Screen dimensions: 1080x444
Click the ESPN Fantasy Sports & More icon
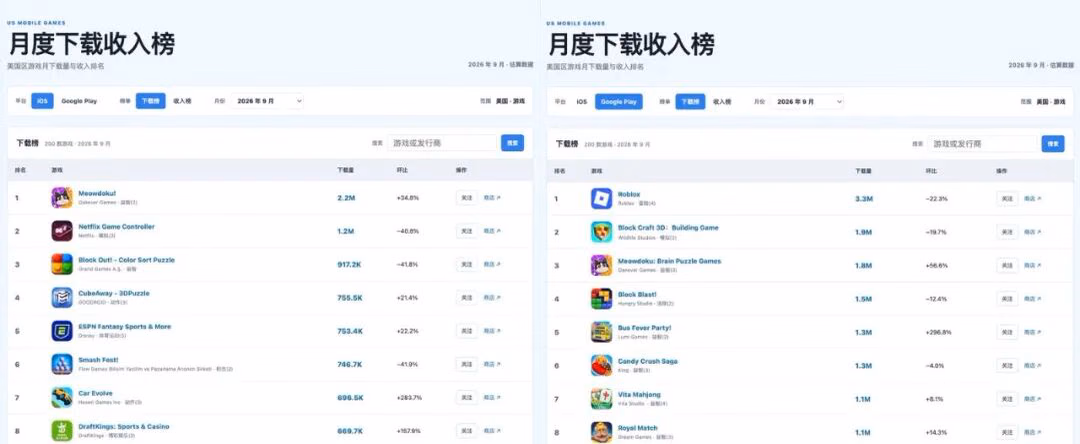(x=62, y=331)
